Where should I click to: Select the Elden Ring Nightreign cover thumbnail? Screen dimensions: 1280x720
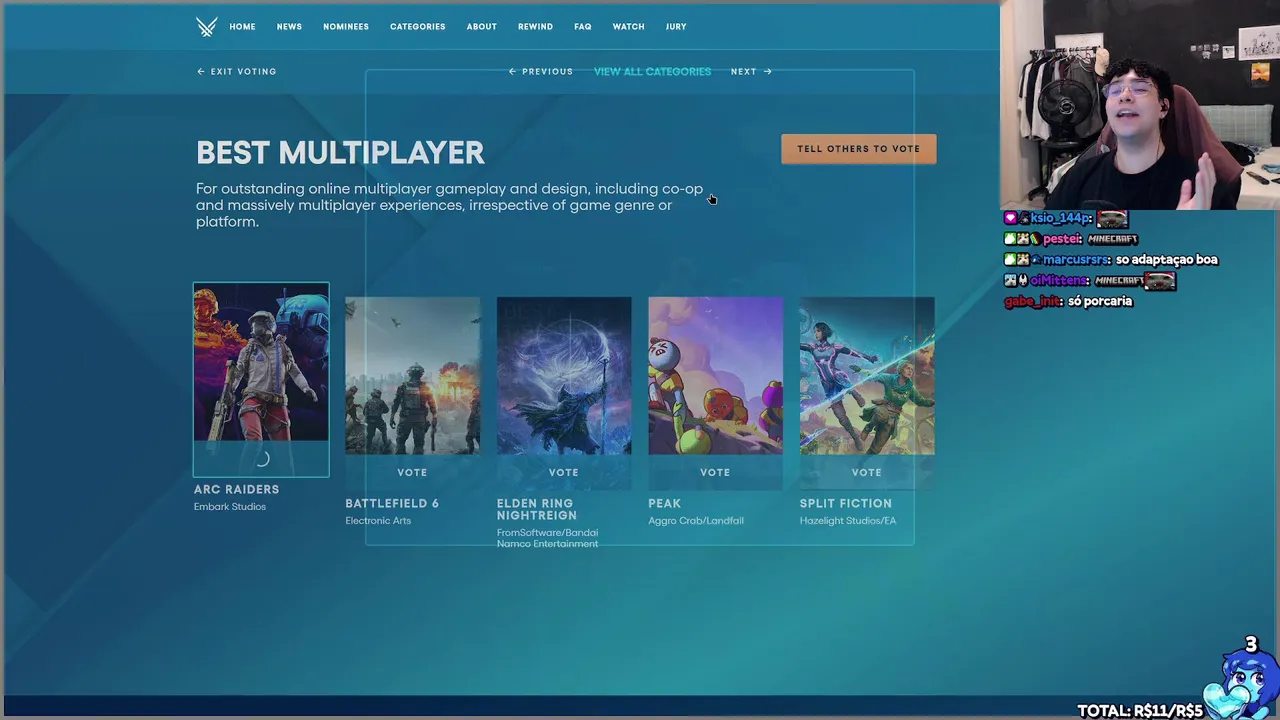[x=564, y=376]
